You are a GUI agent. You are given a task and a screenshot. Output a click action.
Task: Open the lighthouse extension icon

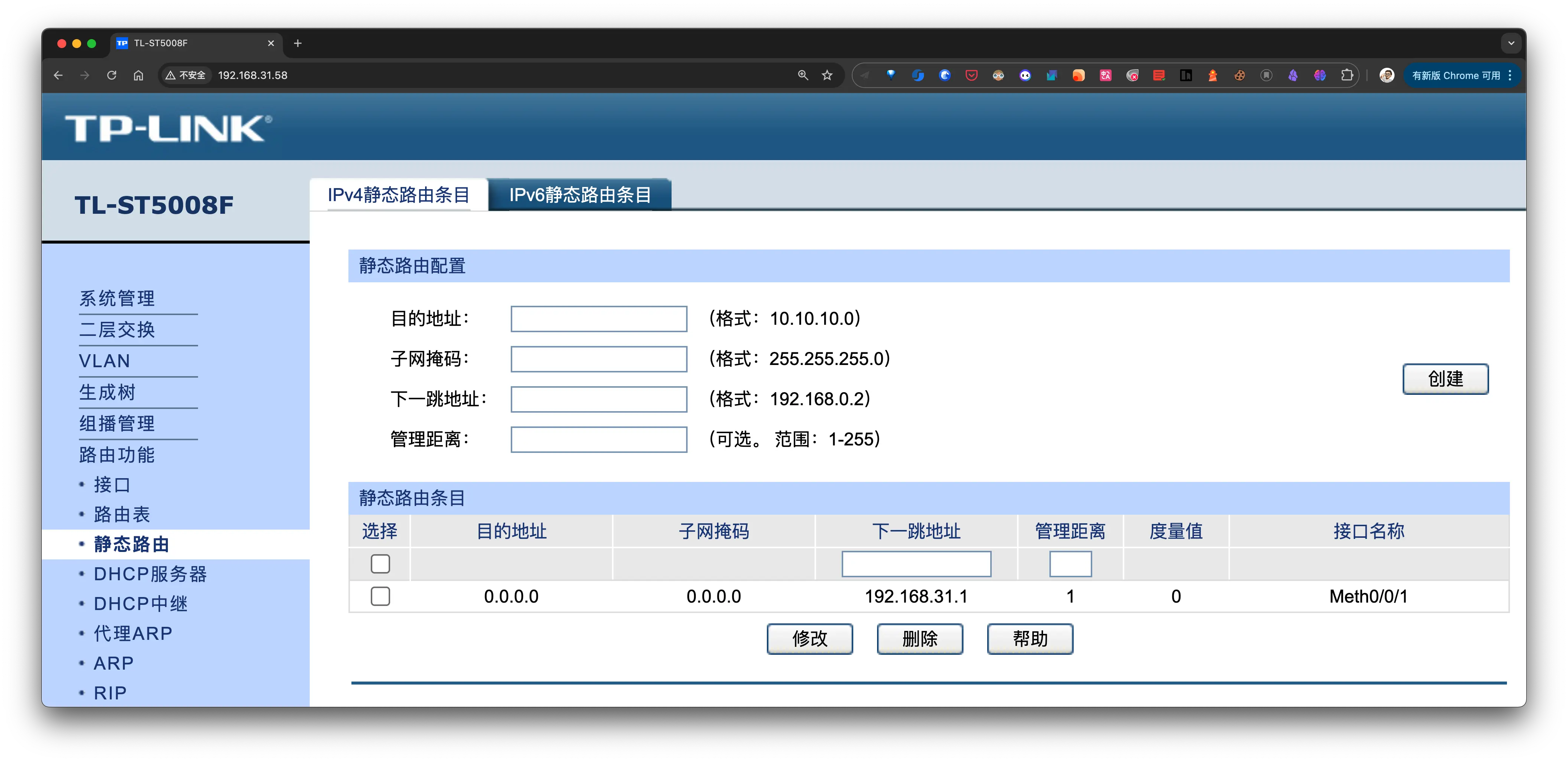[x=1213, y=75]
